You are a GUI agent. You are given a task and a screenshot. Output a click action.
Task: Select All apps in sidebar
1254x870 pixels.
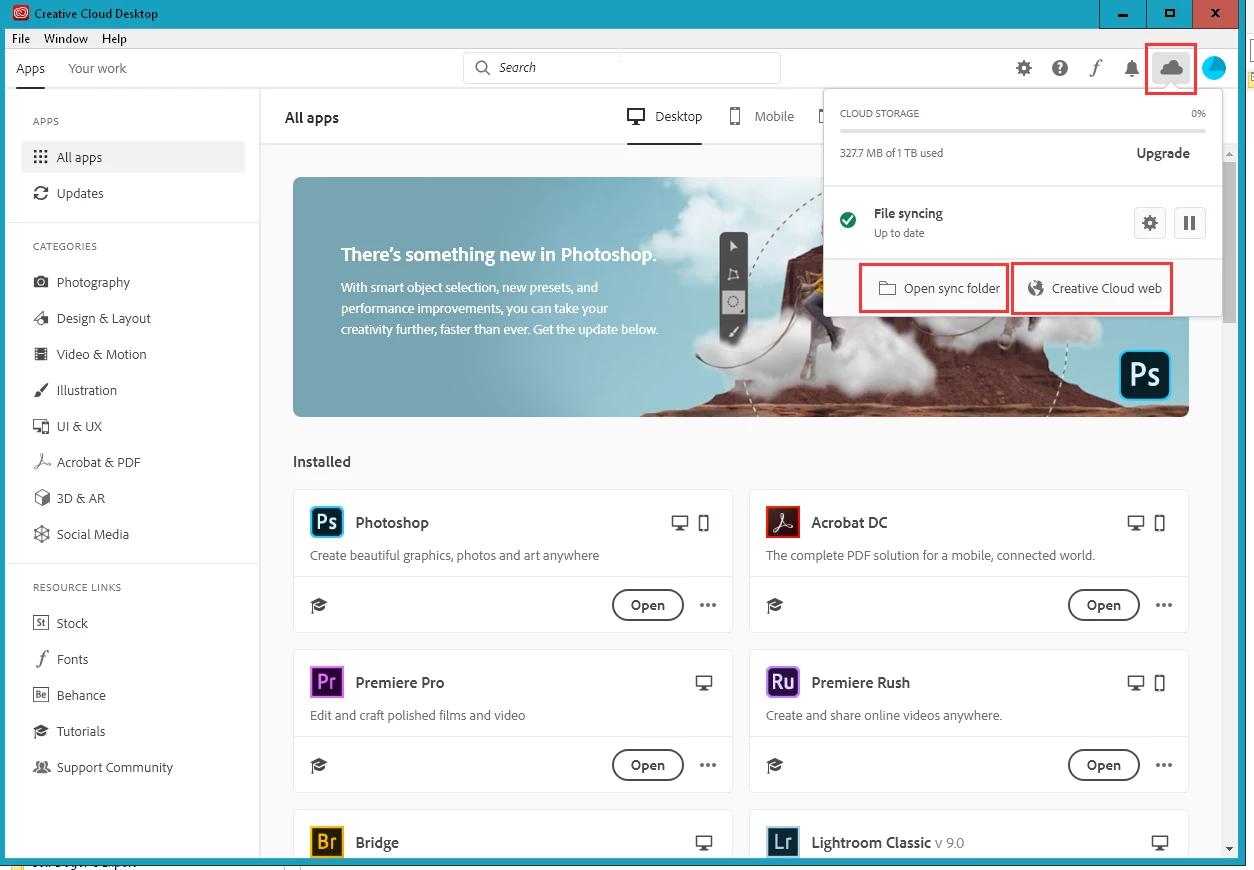(133, 157)
